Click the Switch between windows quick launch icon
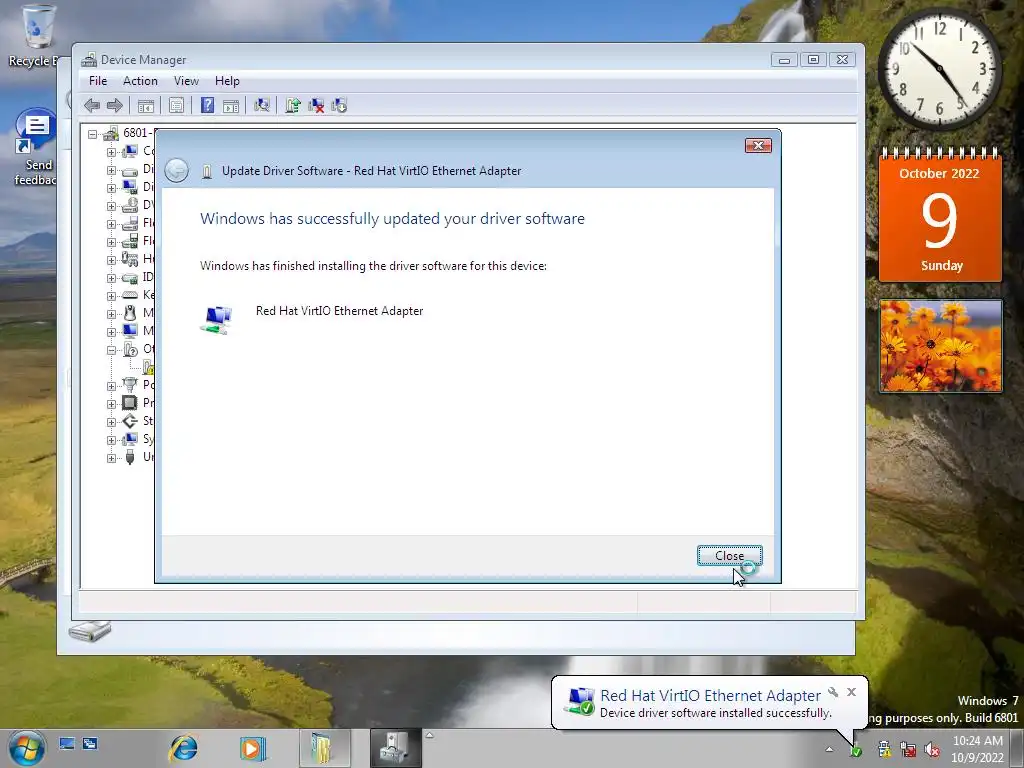Viewport: 1024px width, 768px height. click(x=90, y=743)
